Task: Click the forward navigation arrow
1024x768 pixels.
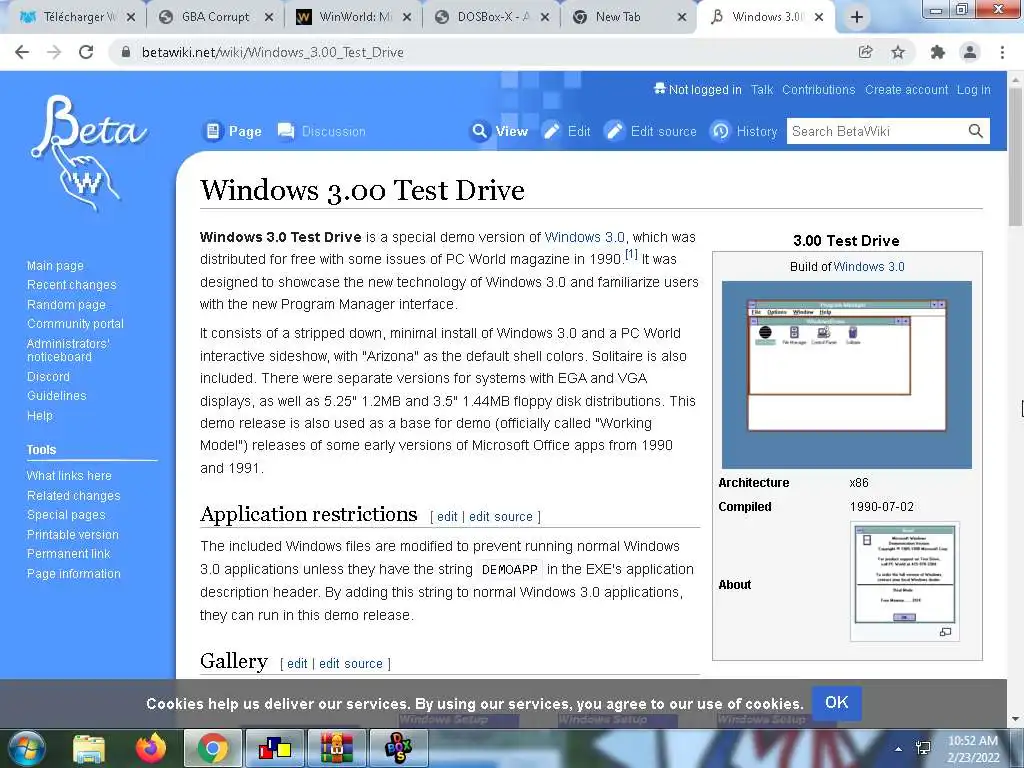Action: [54, 52]
